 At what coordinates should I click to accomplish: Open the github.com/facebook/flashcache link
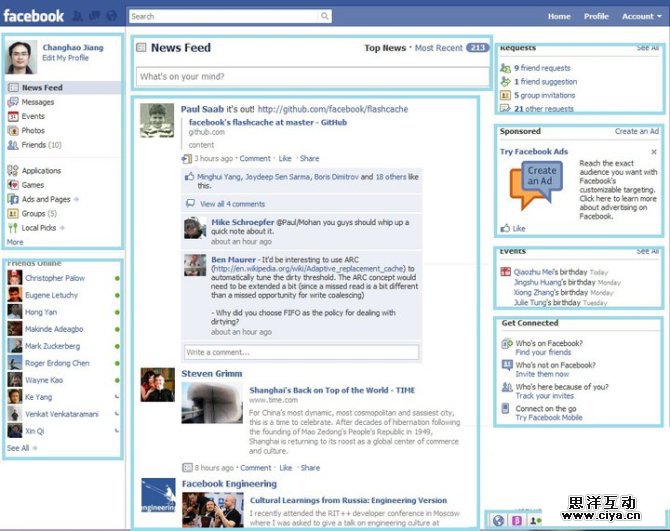(x=332, y=109)
